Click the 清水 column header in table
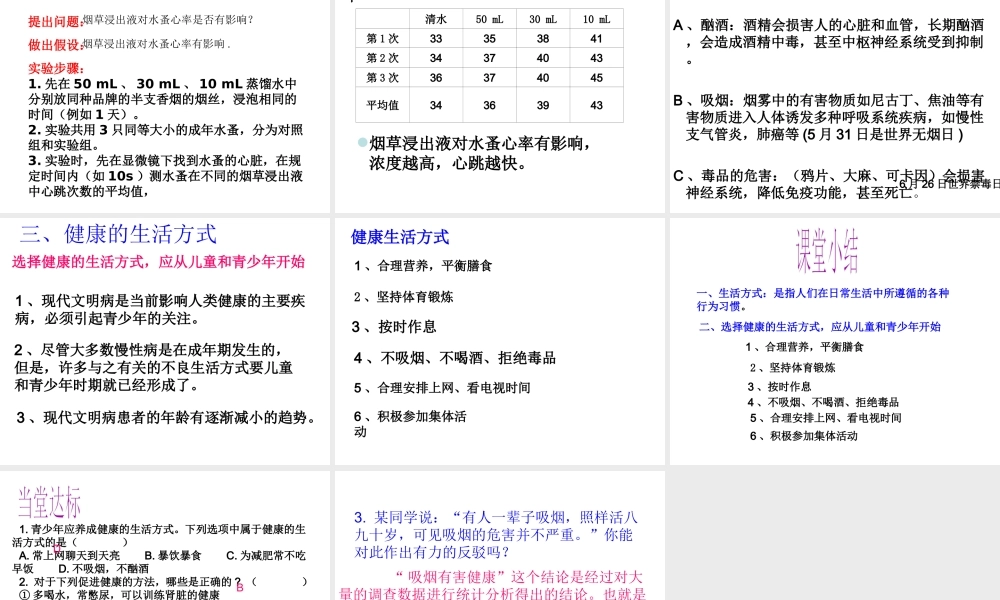Screen dimensions: 1000x600 pos(436,19)
